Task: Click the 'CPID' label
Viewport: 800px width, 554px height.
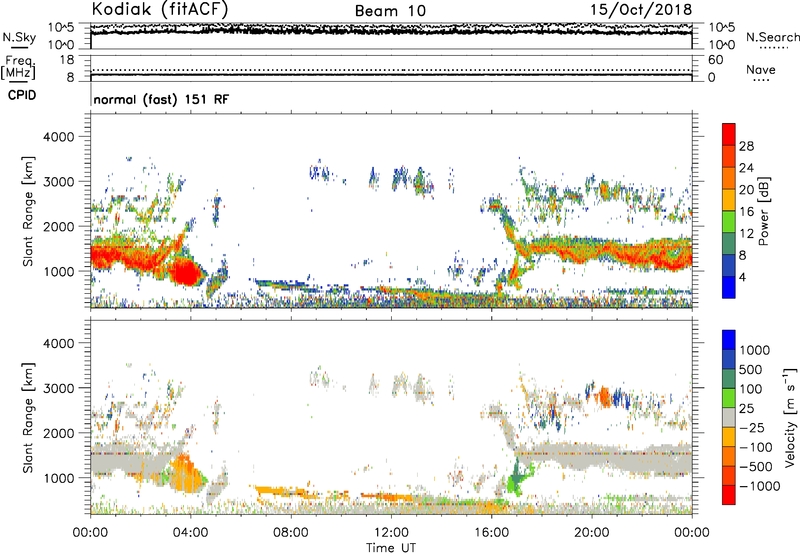Action: point(22,95)
